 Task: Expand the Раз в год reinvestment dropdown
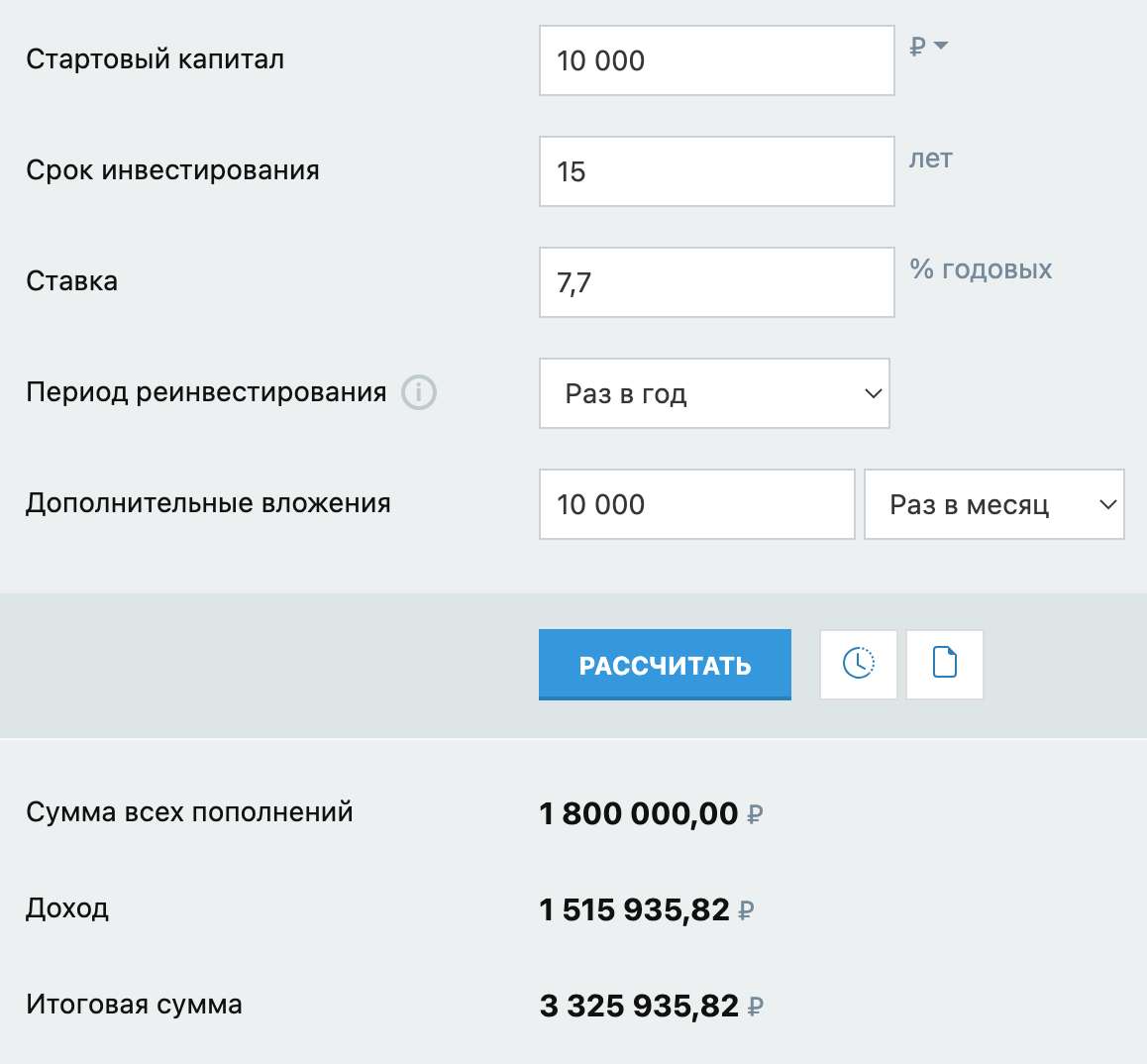(713, 393)
